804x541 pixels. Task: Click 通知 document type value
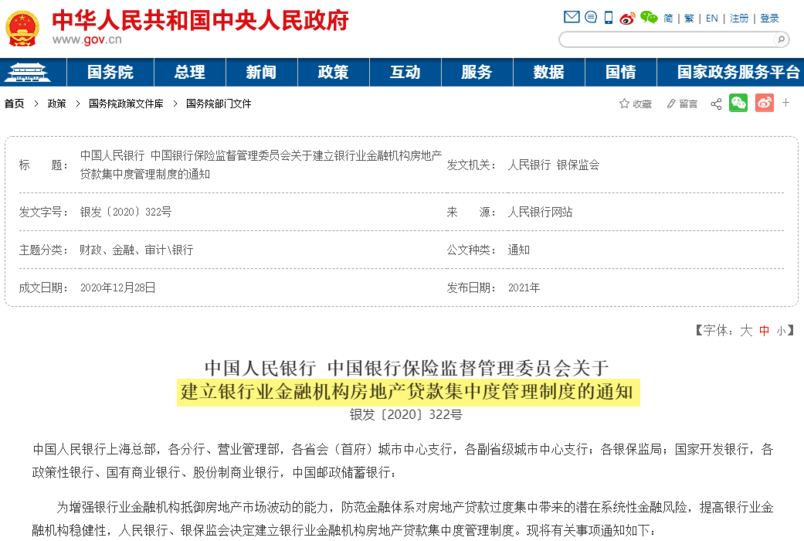[x=518, y=250]
